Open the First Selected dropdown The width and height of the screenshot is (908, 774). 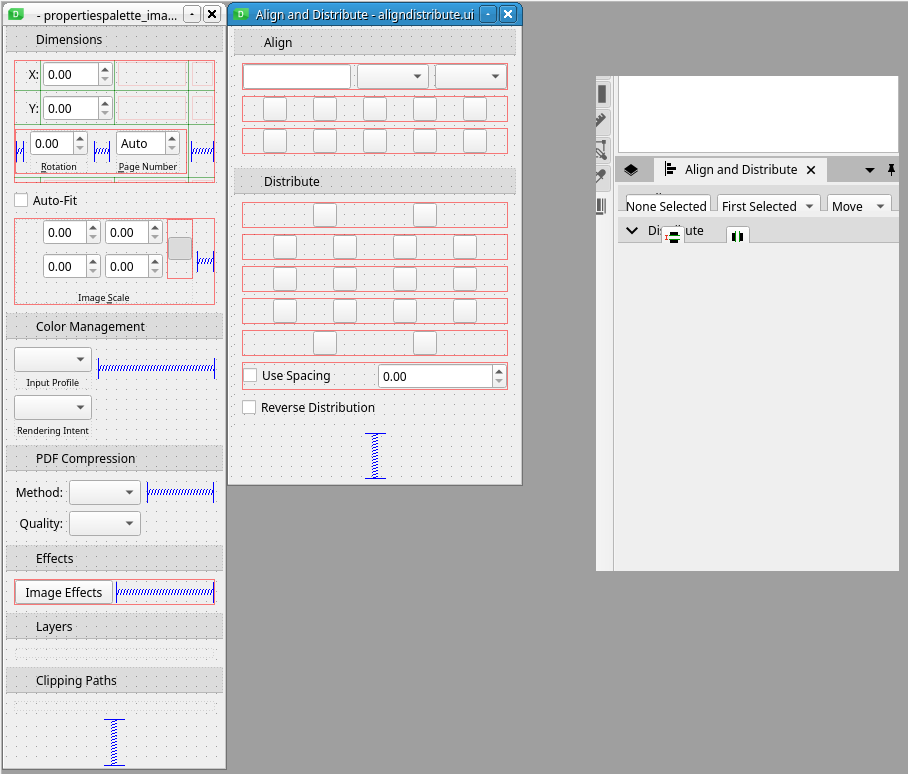tap(766, 206)
